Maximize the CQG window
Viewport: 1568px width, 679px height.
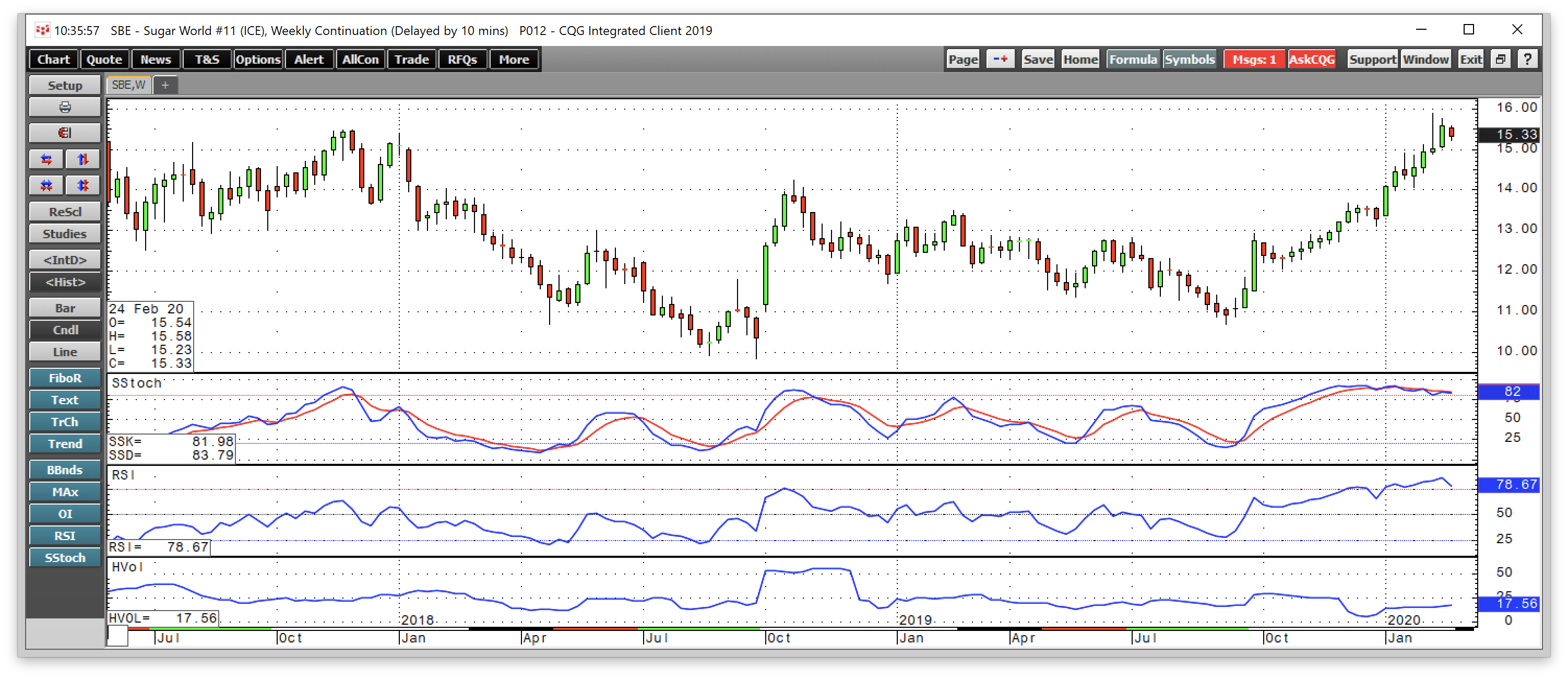coord(1469,30)
